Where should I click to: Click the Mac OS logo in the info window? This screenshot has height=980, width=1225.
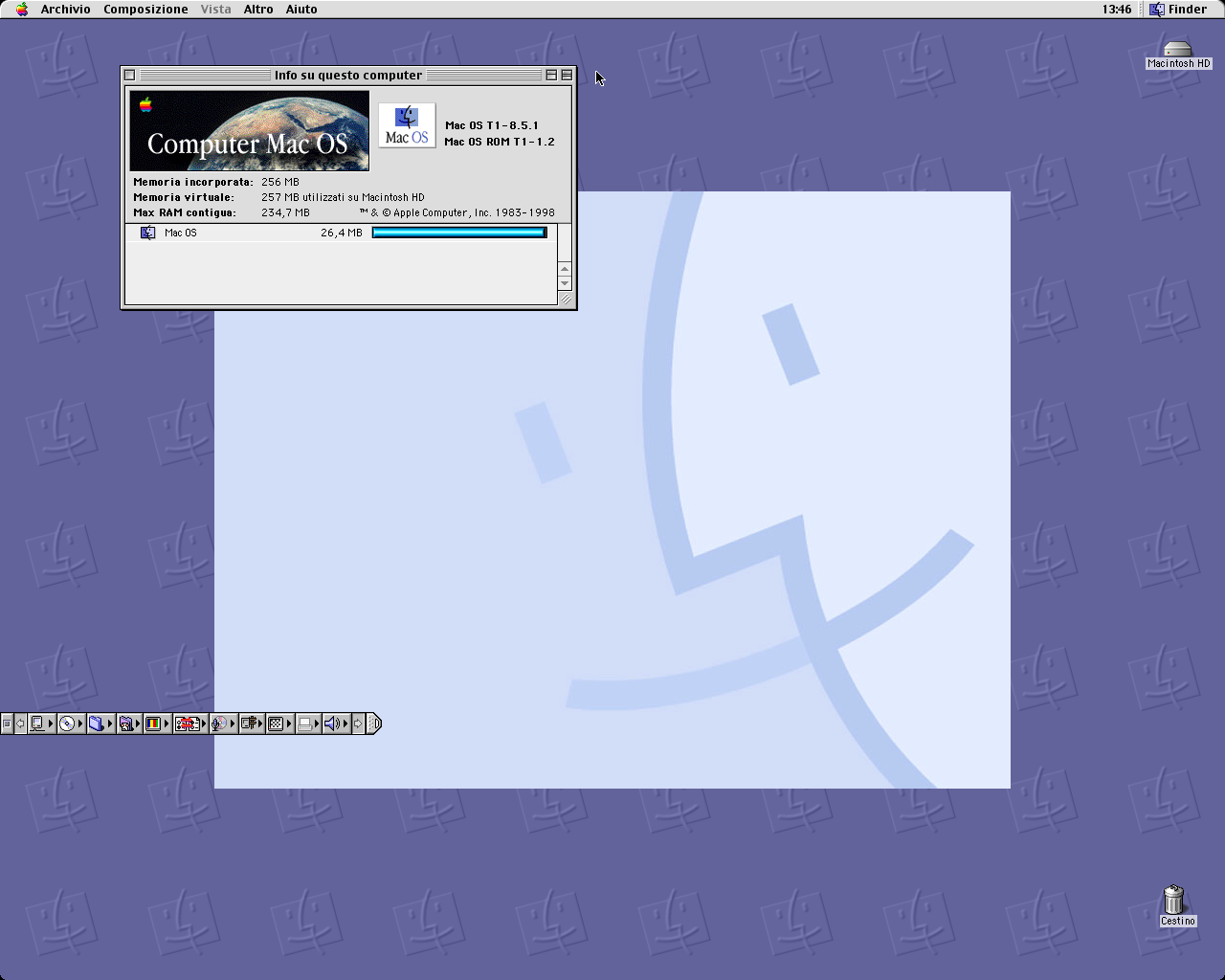point(407,125)
